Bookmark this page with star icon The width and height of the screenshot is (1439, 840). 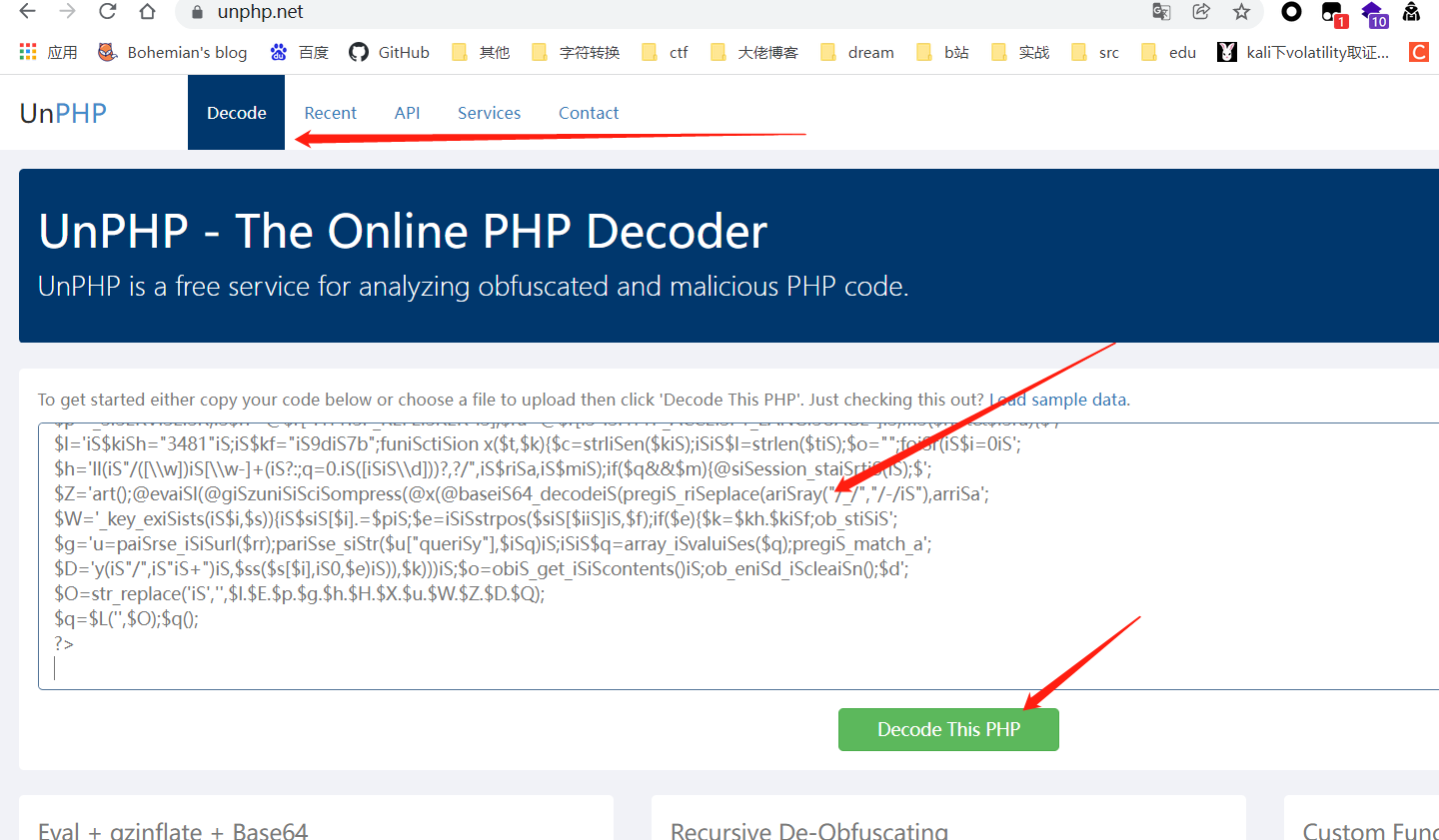[1241, 12]
